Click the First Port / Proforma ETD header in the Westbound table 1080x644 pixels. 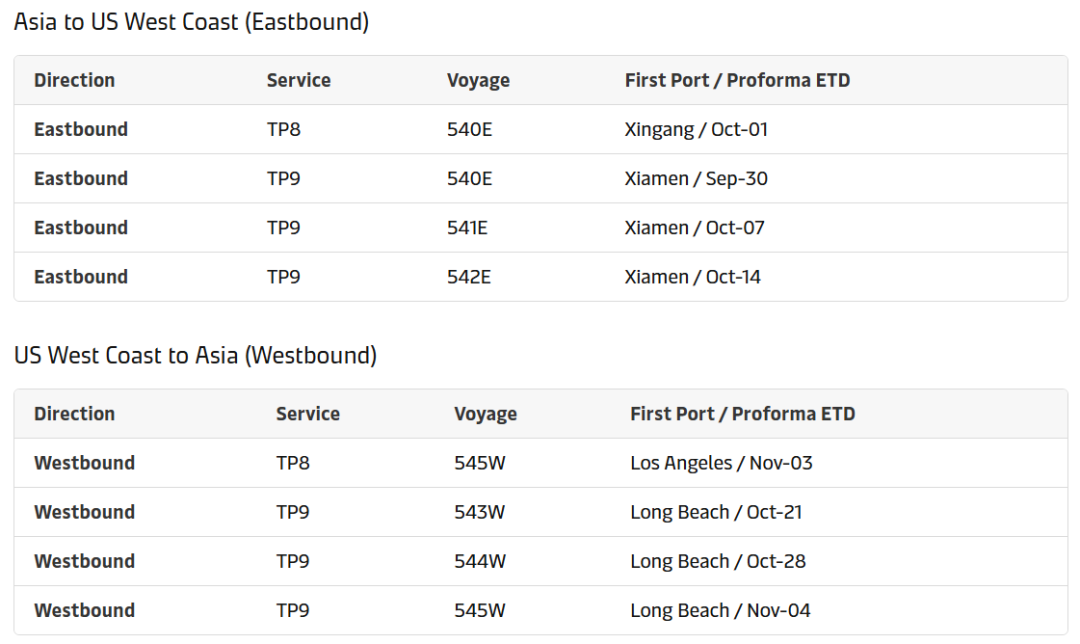[x=742, y=414]
